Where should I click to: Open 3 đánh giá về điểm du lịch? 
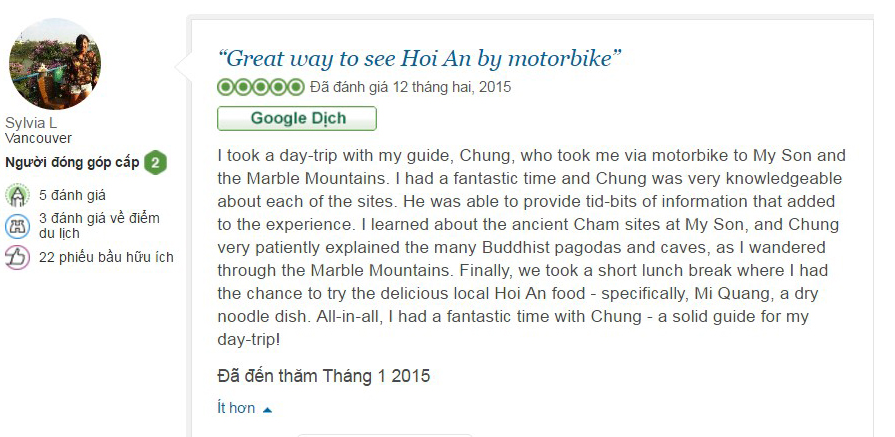pos(99,226)
